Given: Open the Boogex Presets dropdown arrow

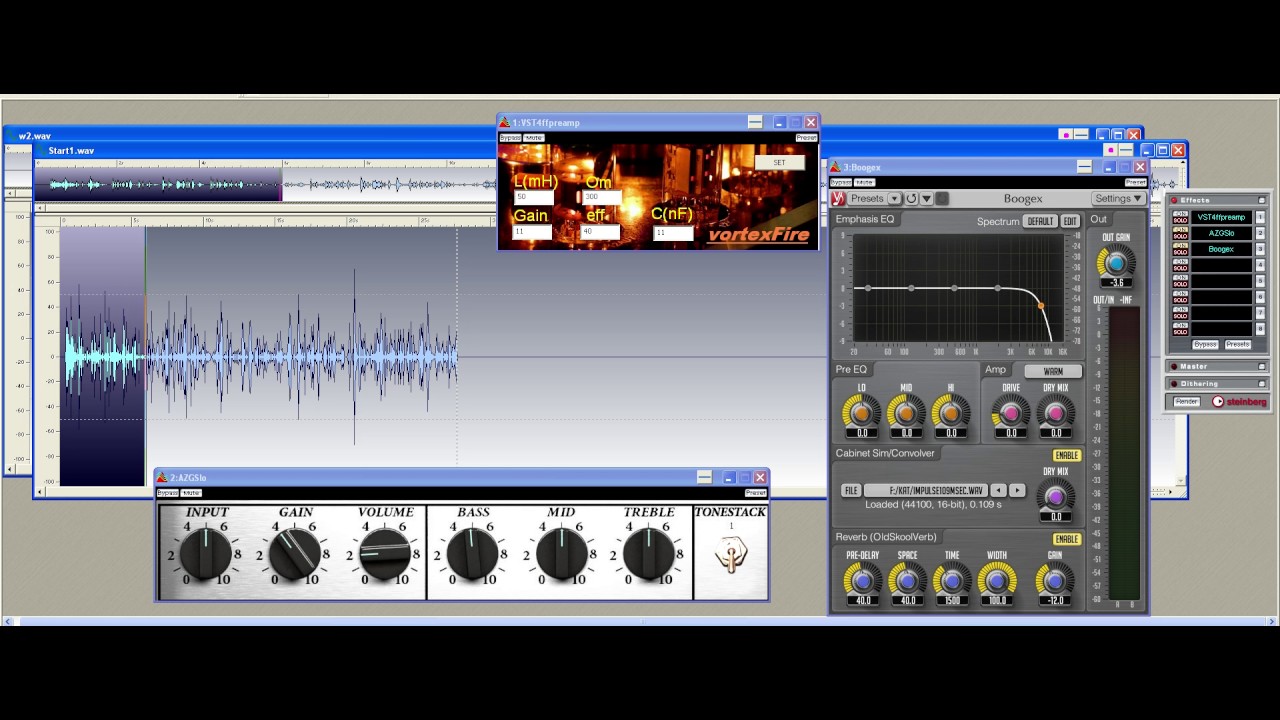Looking at the screenshot, I should (895, 198).
